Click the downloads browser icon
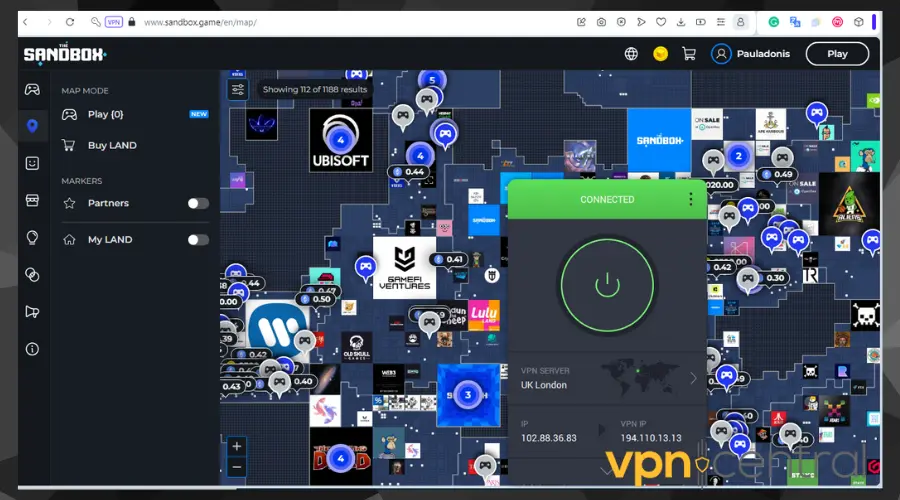The width and height of the screenshot is (900, 500). pyautogui.click(x=681, y=22)
